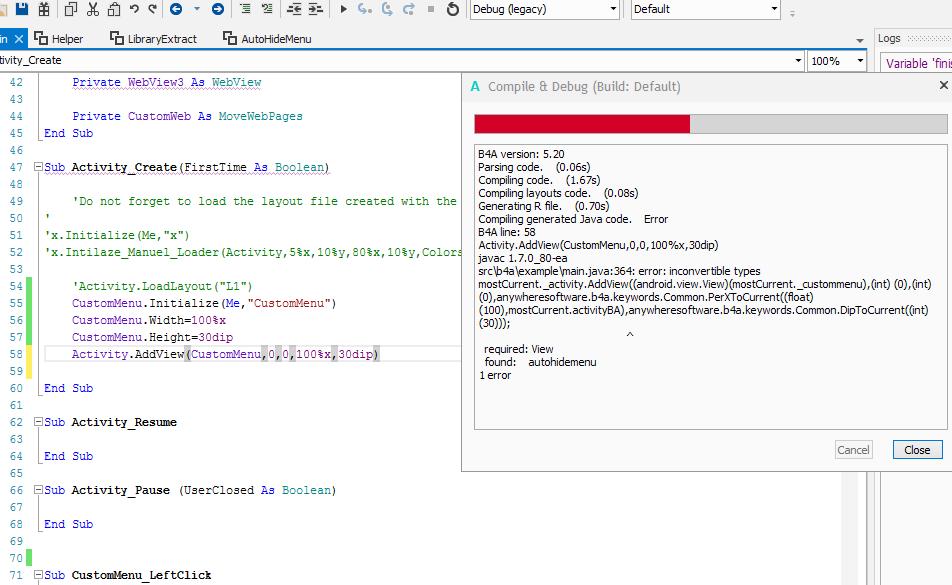Save the current module
The image size is (952, 585).
[x=24, y=10]
